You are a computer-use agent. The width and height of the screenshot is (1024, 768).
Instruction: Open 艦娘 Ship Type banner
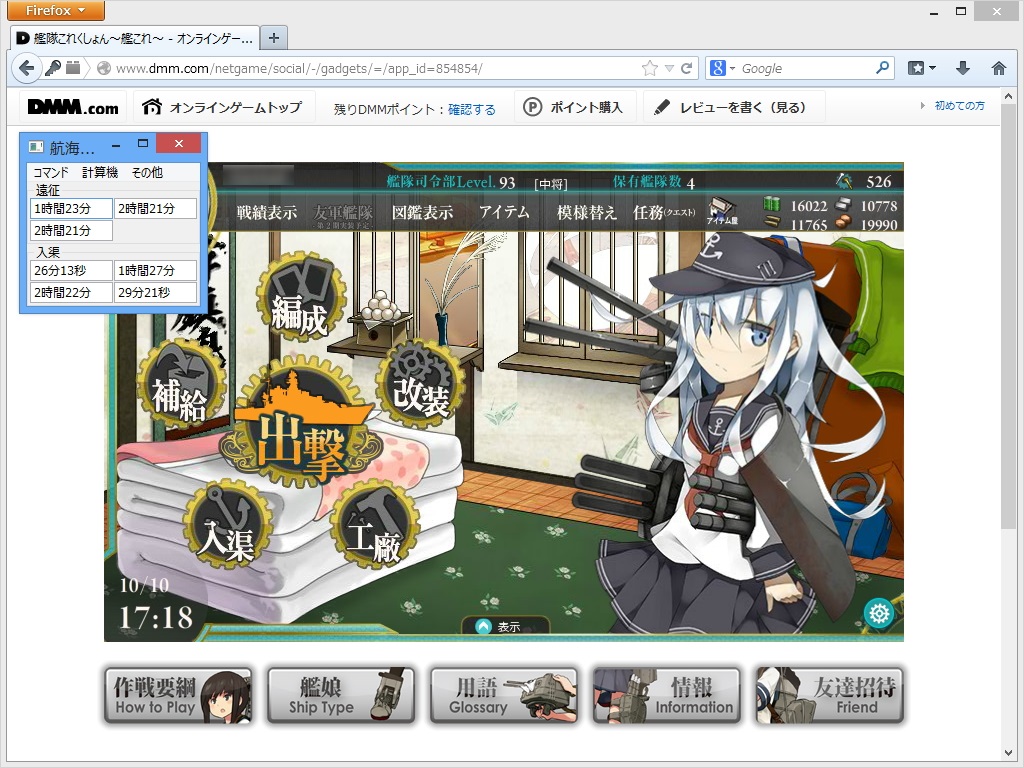coord(341,696)
